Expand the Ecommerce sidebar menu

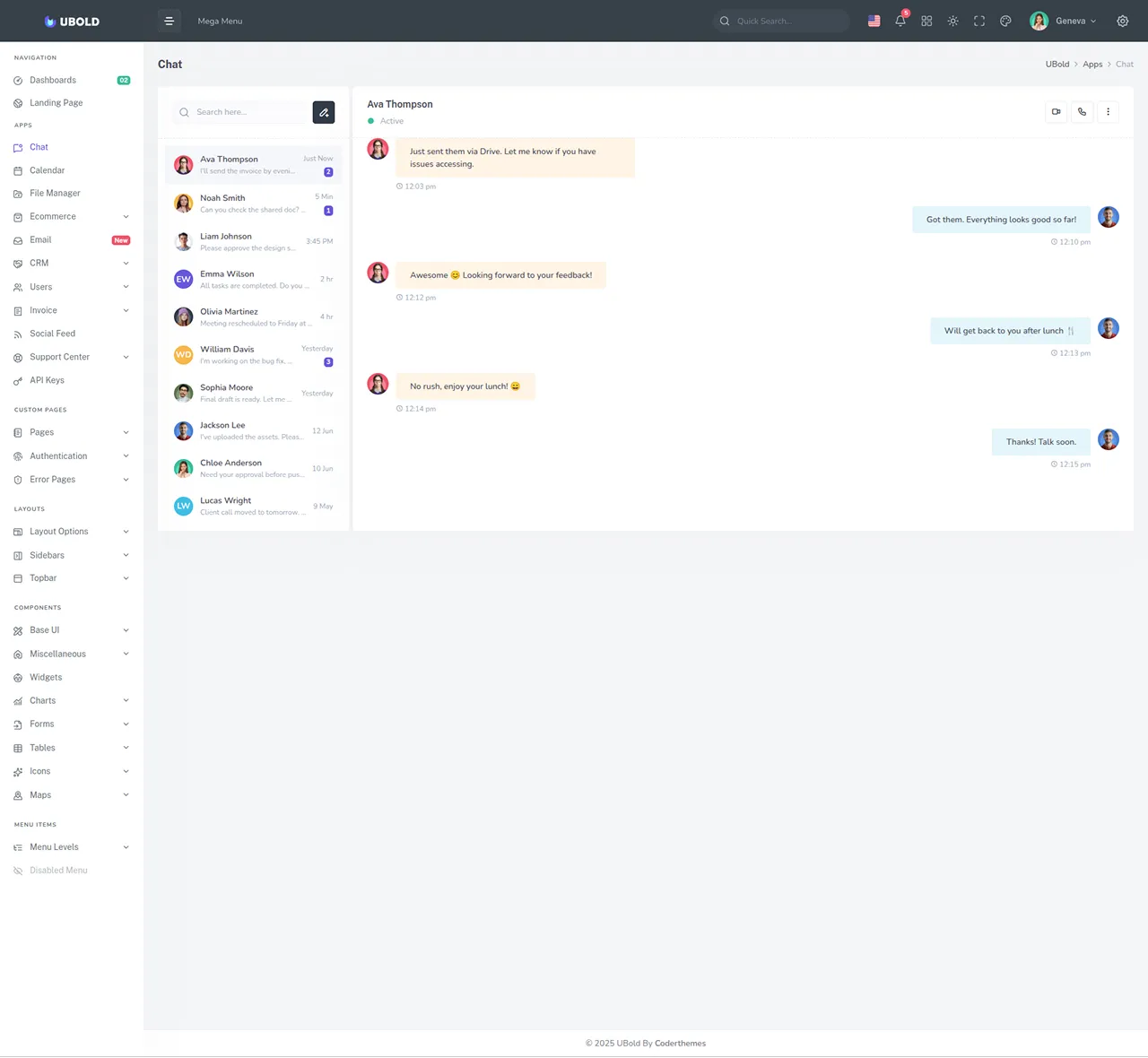(72, 217)
